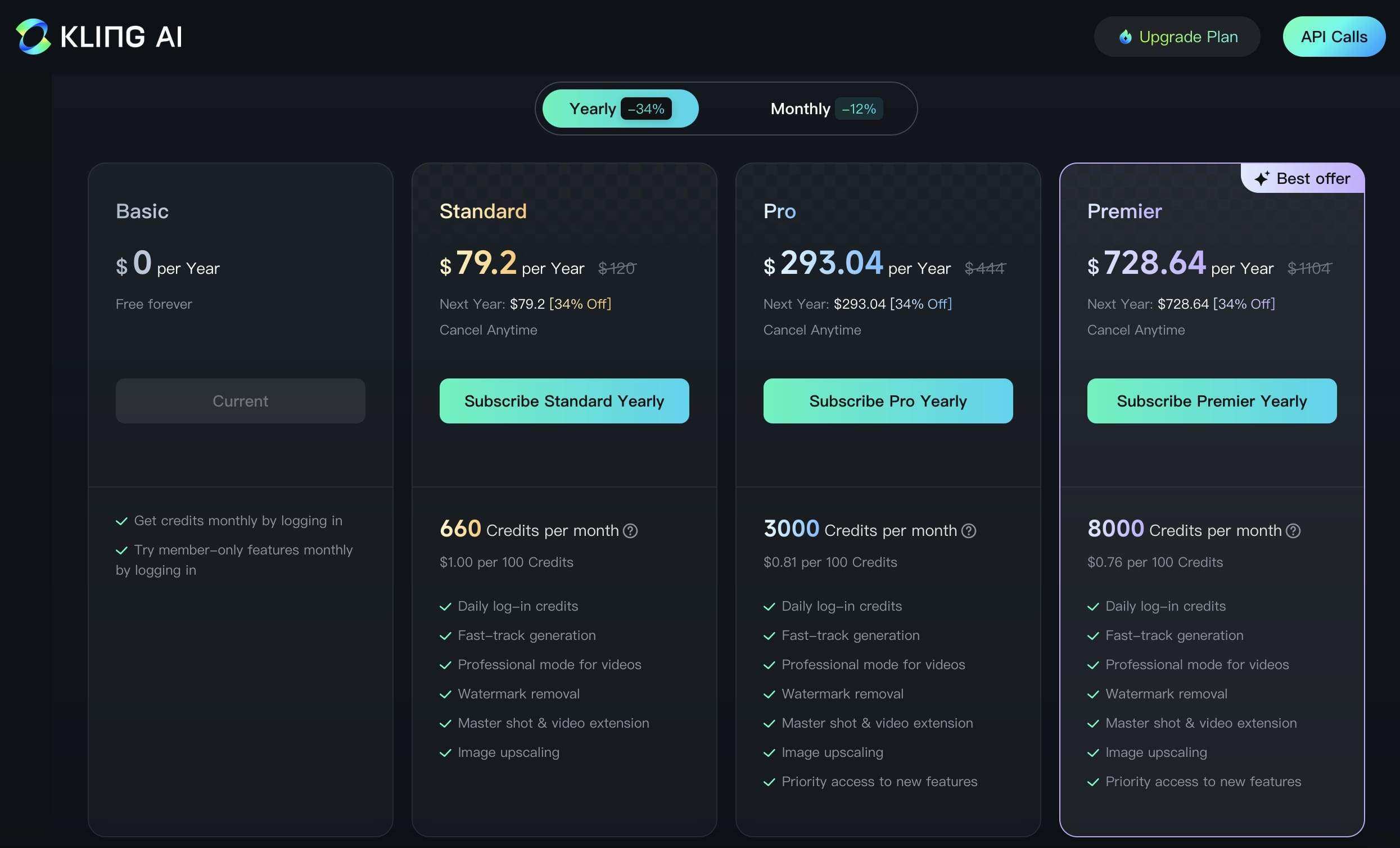Select the Basic plan heading
This screenshot has height=848, width=1400.
[142, 211]
